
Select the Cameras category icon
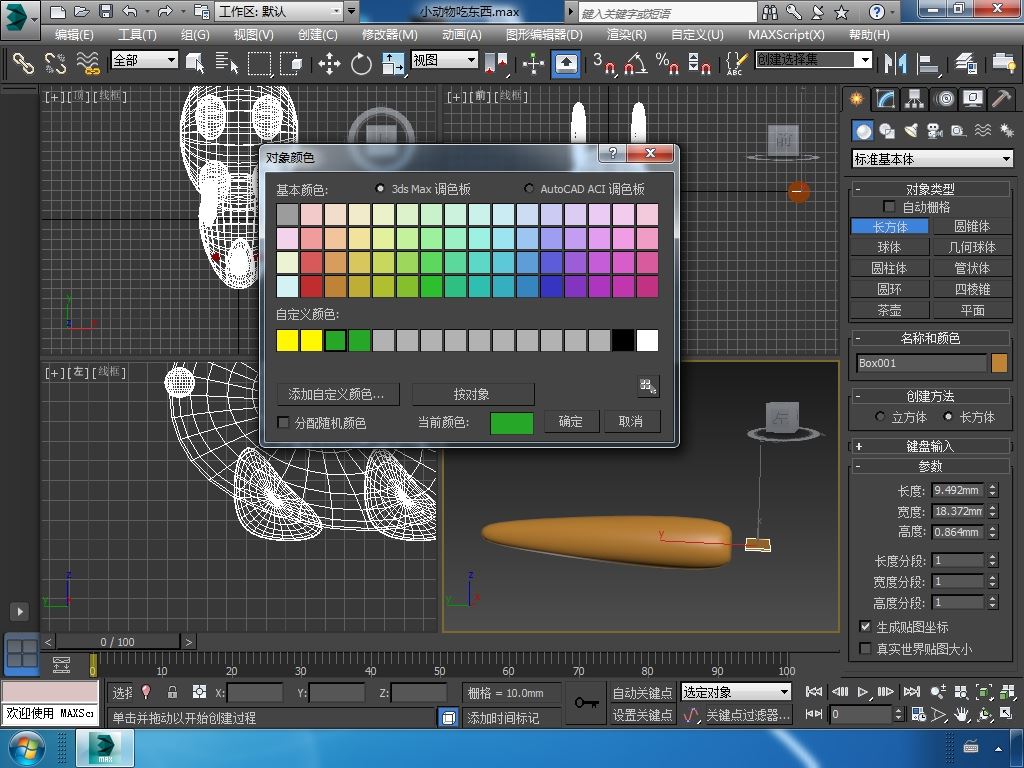[x=935, y=131]
